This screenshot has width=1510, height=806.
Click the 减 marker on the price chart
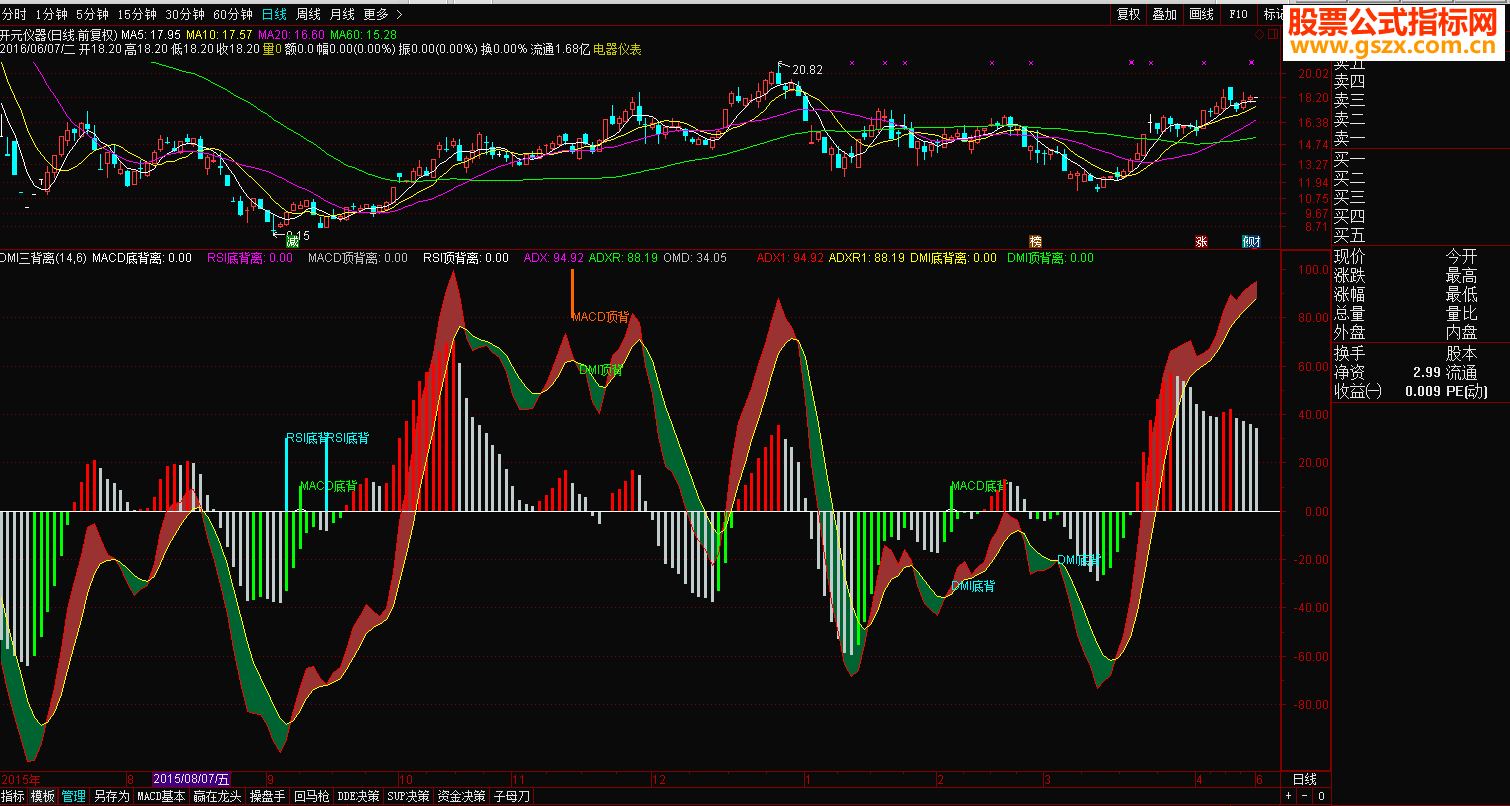[x=293, y=240]
